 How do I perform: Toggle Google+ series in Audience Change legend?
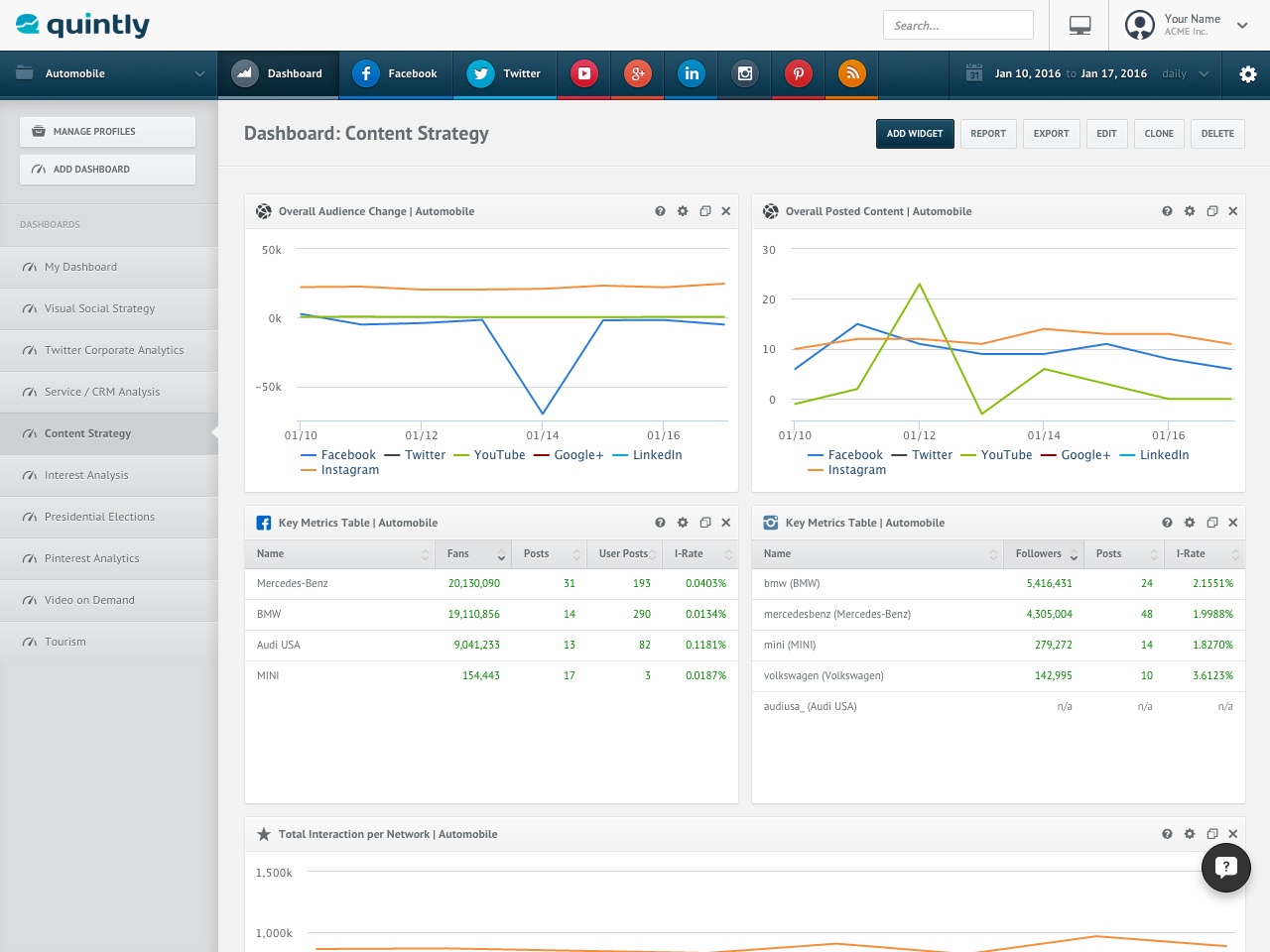click(569, 455)
